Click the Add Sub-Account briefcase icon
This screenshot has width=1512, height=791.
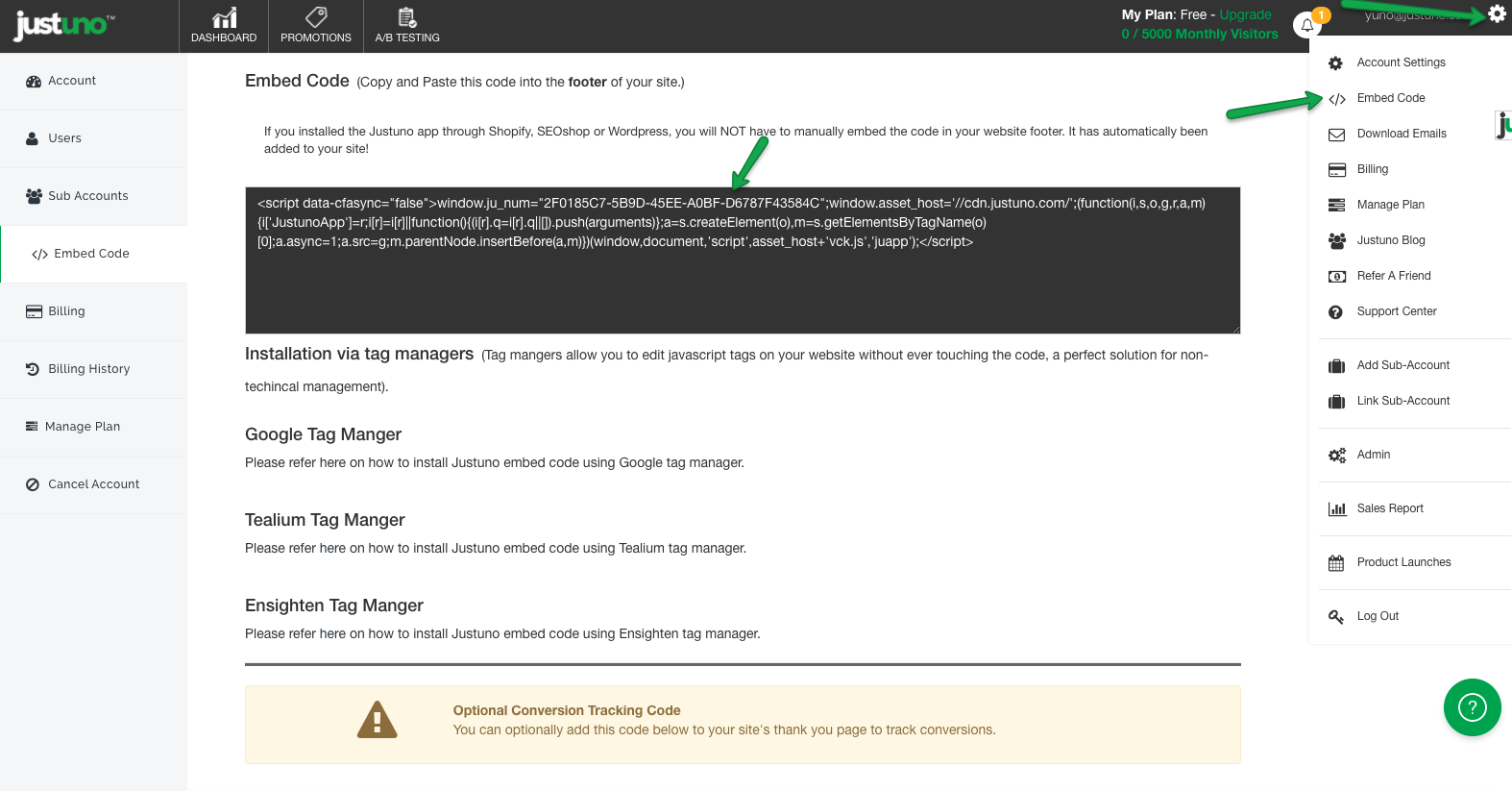pos(1336,366)
